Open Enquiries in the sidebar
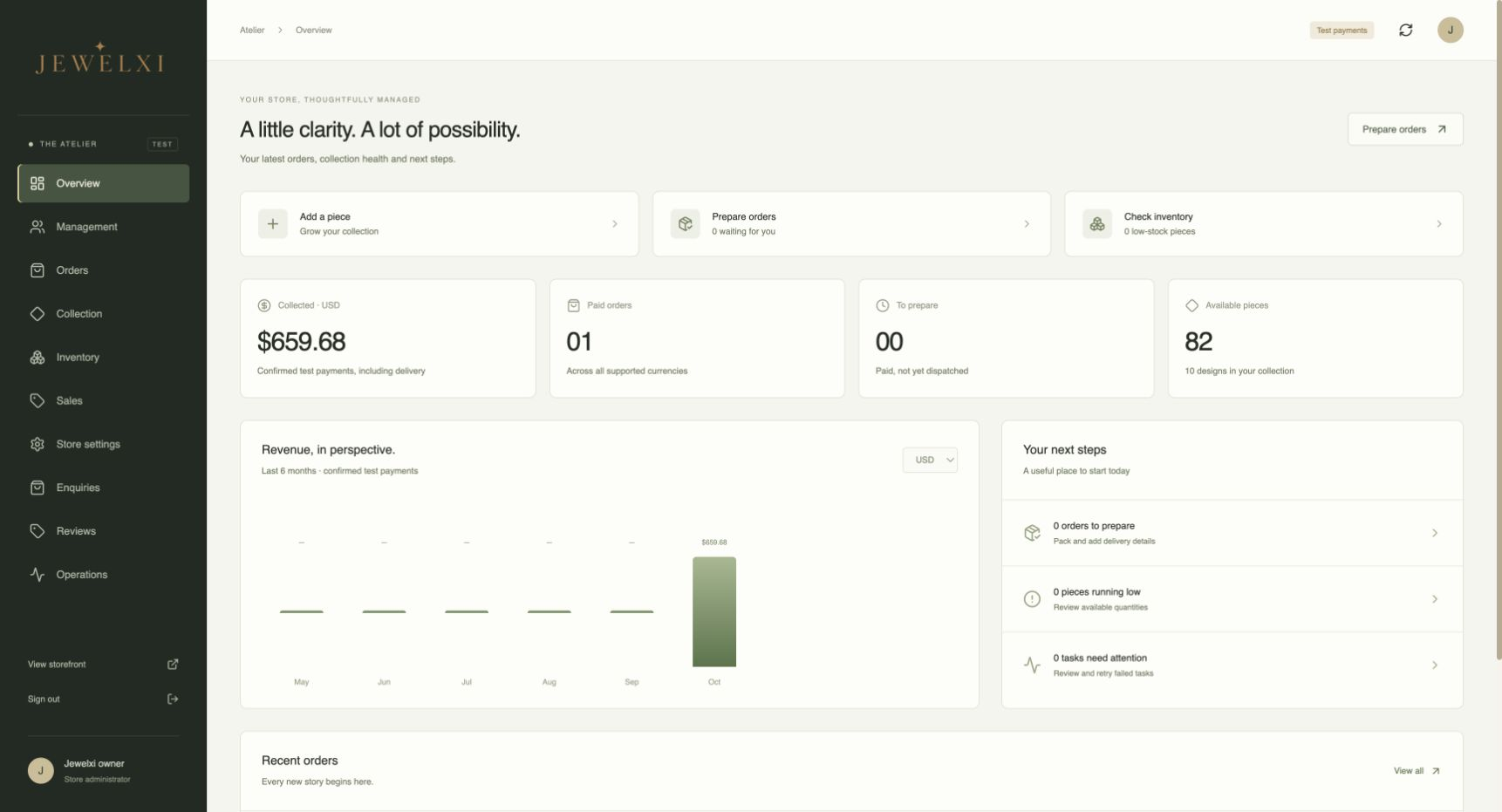Image resolution: width=1502 pixels, height=812 pixels. coord(103,488)
